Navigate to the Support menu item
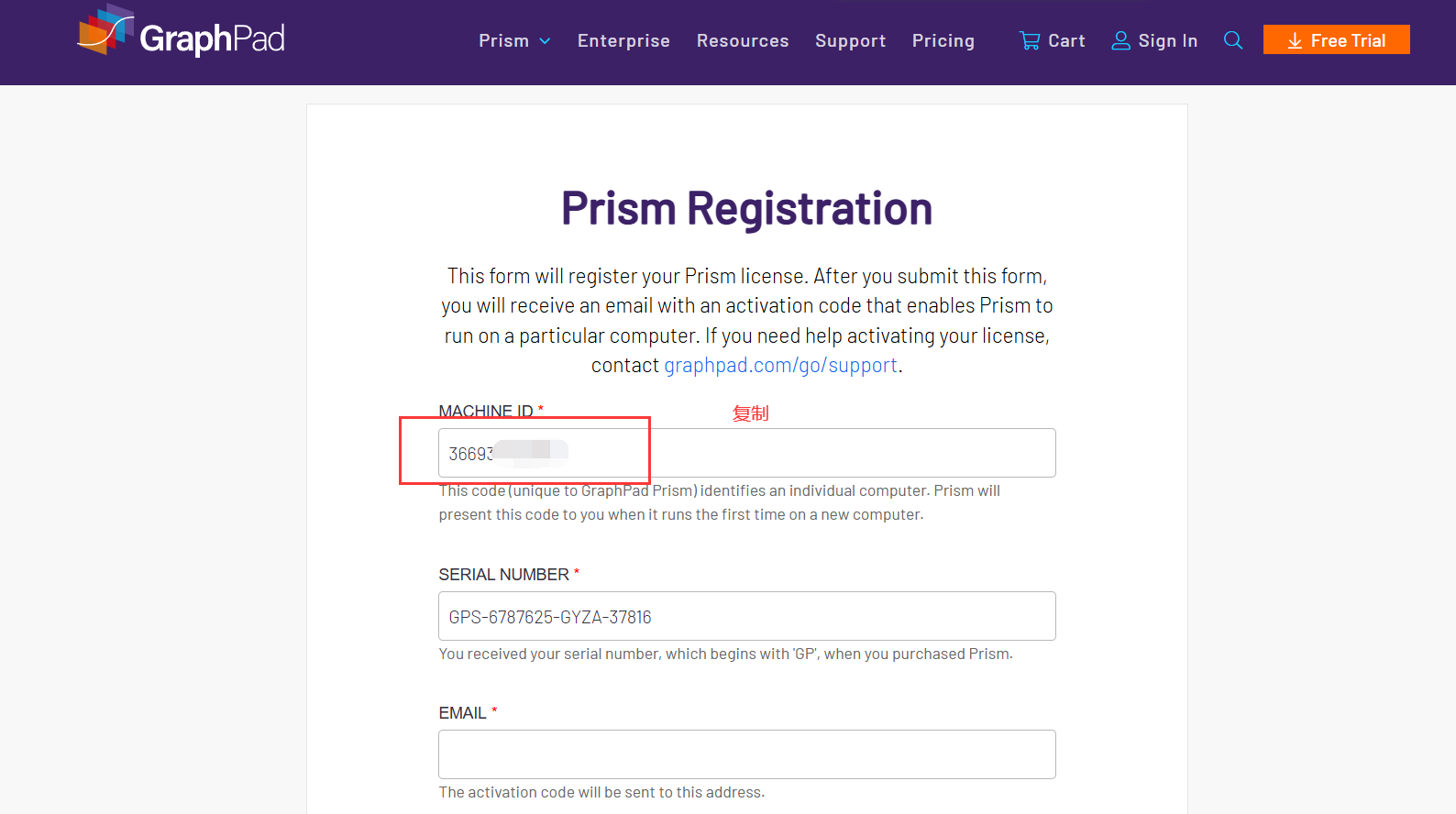 point(850,41)
